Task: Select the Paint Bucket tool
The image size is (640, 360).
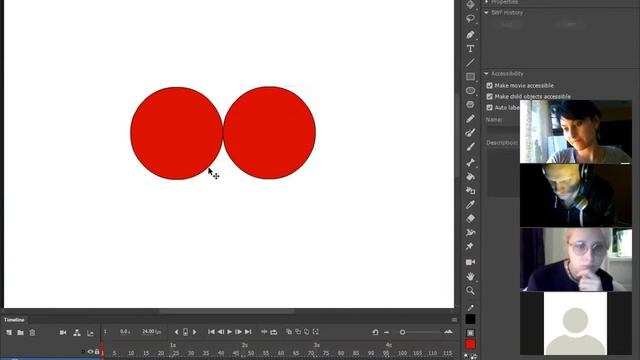Action: 470,176
